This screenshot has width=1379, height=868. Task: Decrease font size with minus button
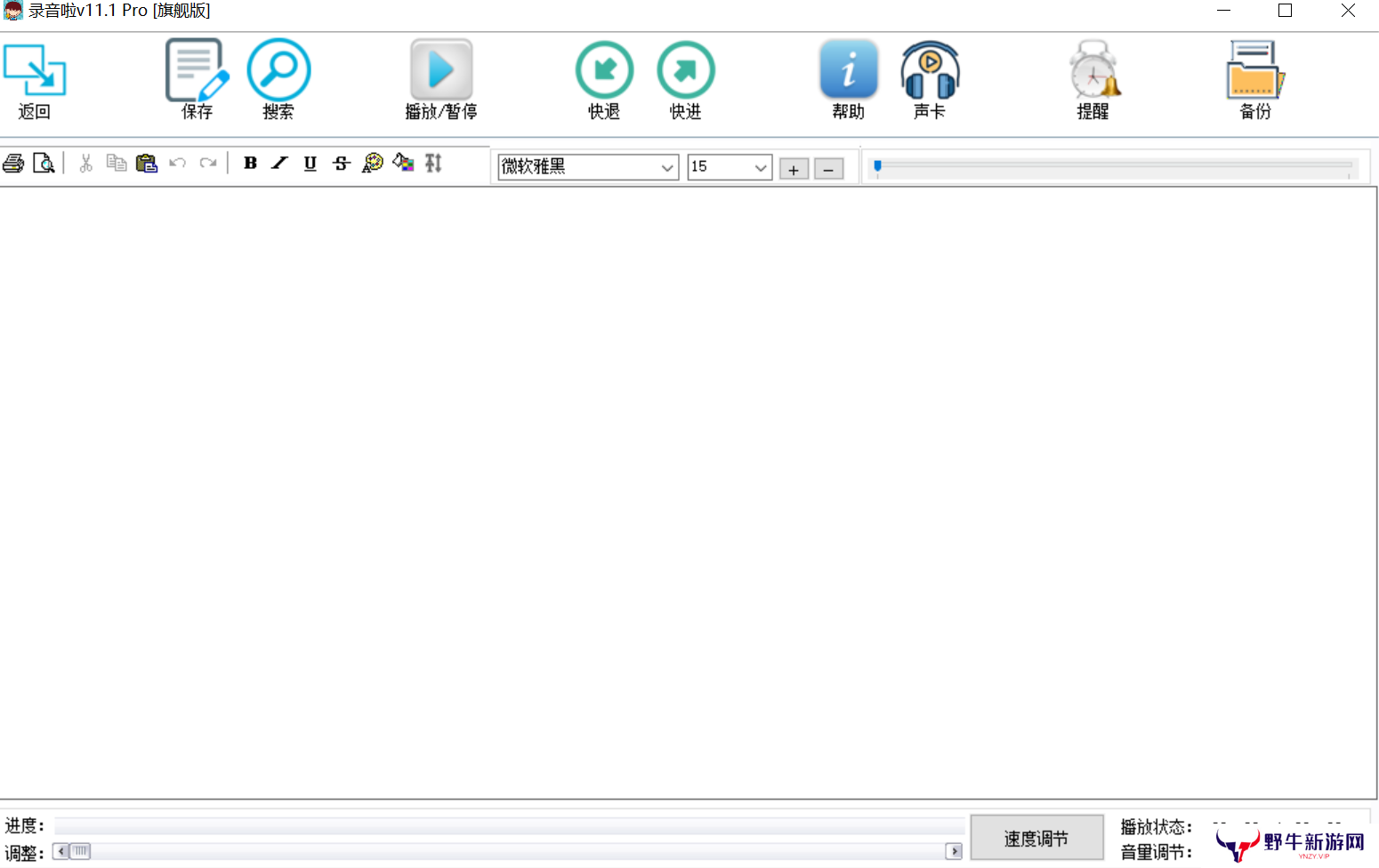[x=828, y=169]
